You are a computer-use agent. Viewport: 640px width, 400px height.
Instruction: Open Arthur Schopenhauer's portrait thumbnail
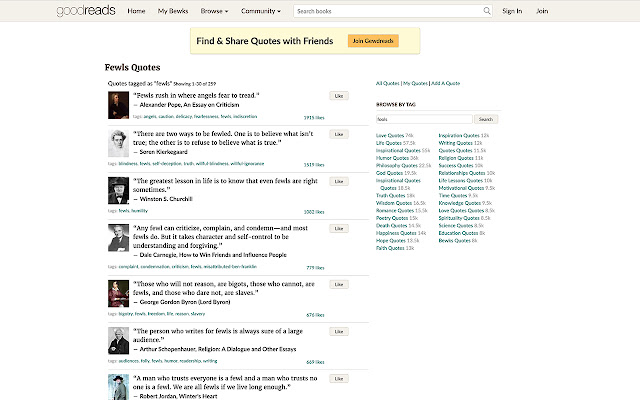click(x=118, y=341)
